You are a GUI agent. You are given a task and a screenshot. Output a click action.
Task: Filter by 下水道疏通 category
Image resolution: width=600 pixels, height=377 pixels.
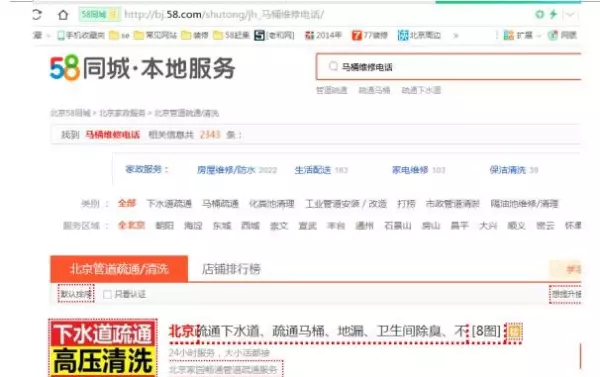169,204
